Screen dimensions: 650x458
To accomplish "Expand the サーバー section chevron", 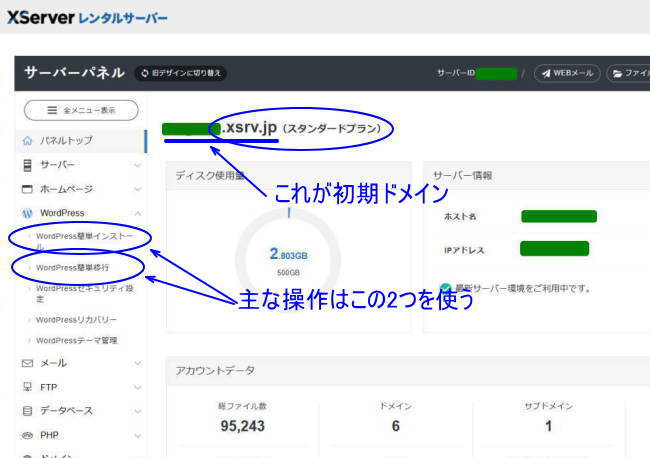I will click(x=137, y=164).
